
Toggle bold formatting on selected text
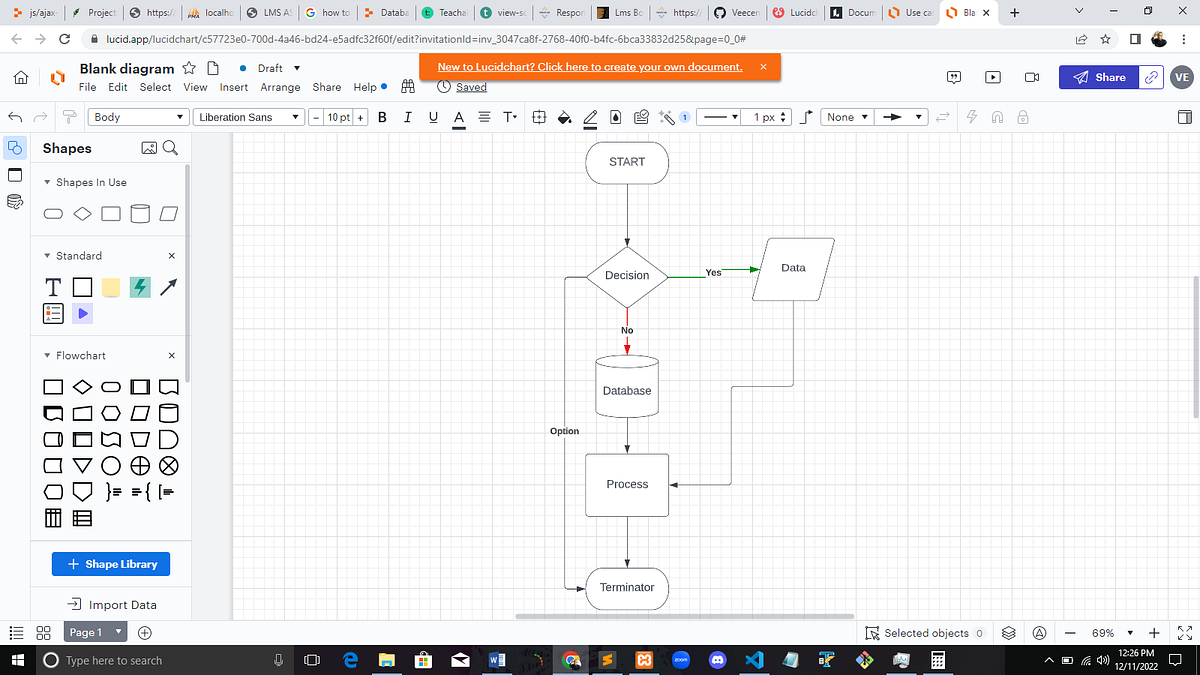[x=381, y=117]
